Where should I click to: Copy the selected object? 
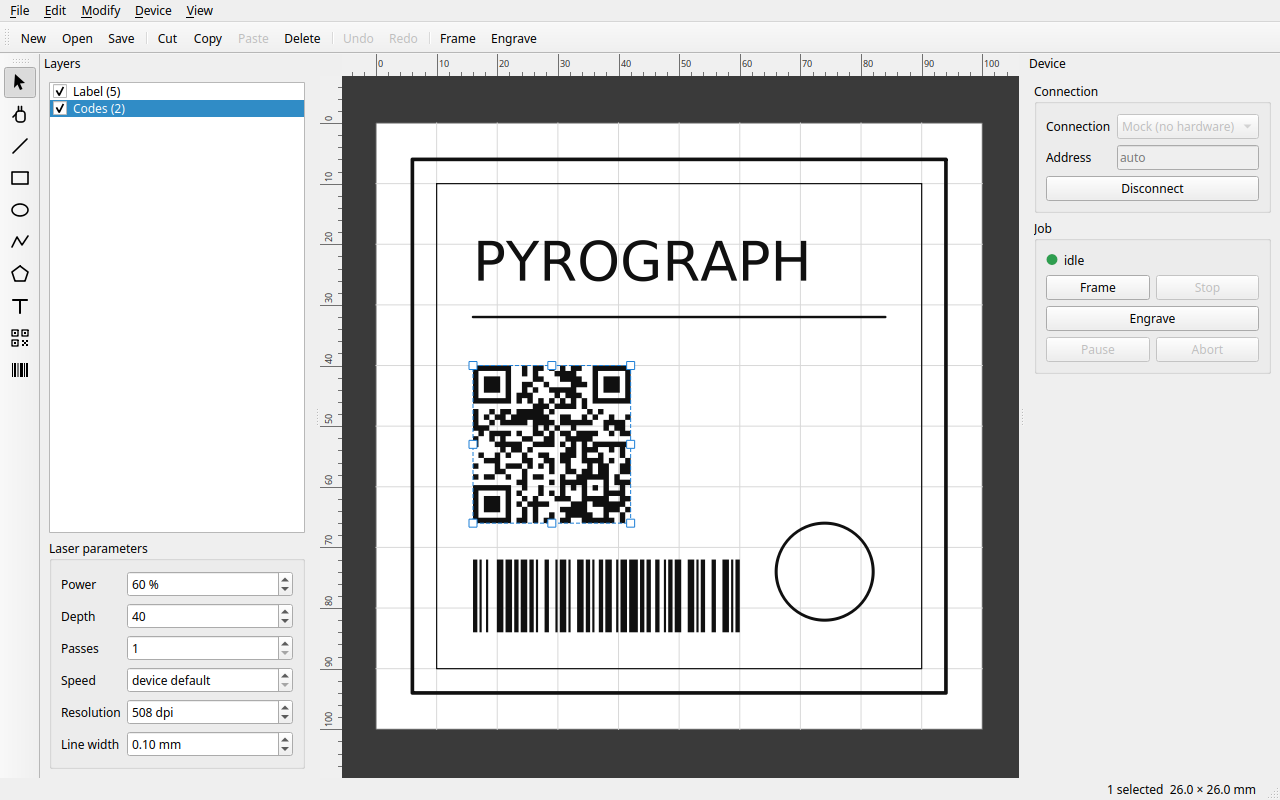pos(208,38)
